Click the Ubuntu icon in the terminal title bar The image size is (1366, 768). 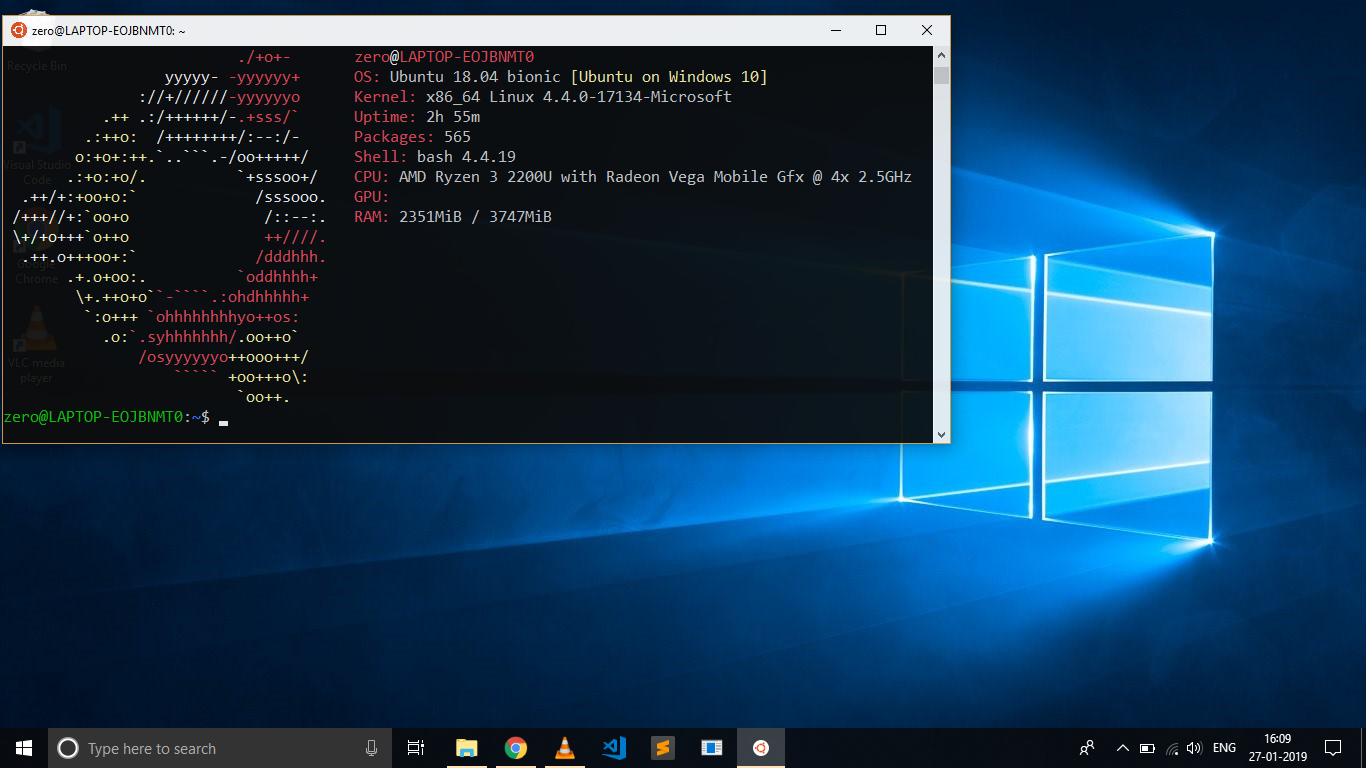(17, 30)
